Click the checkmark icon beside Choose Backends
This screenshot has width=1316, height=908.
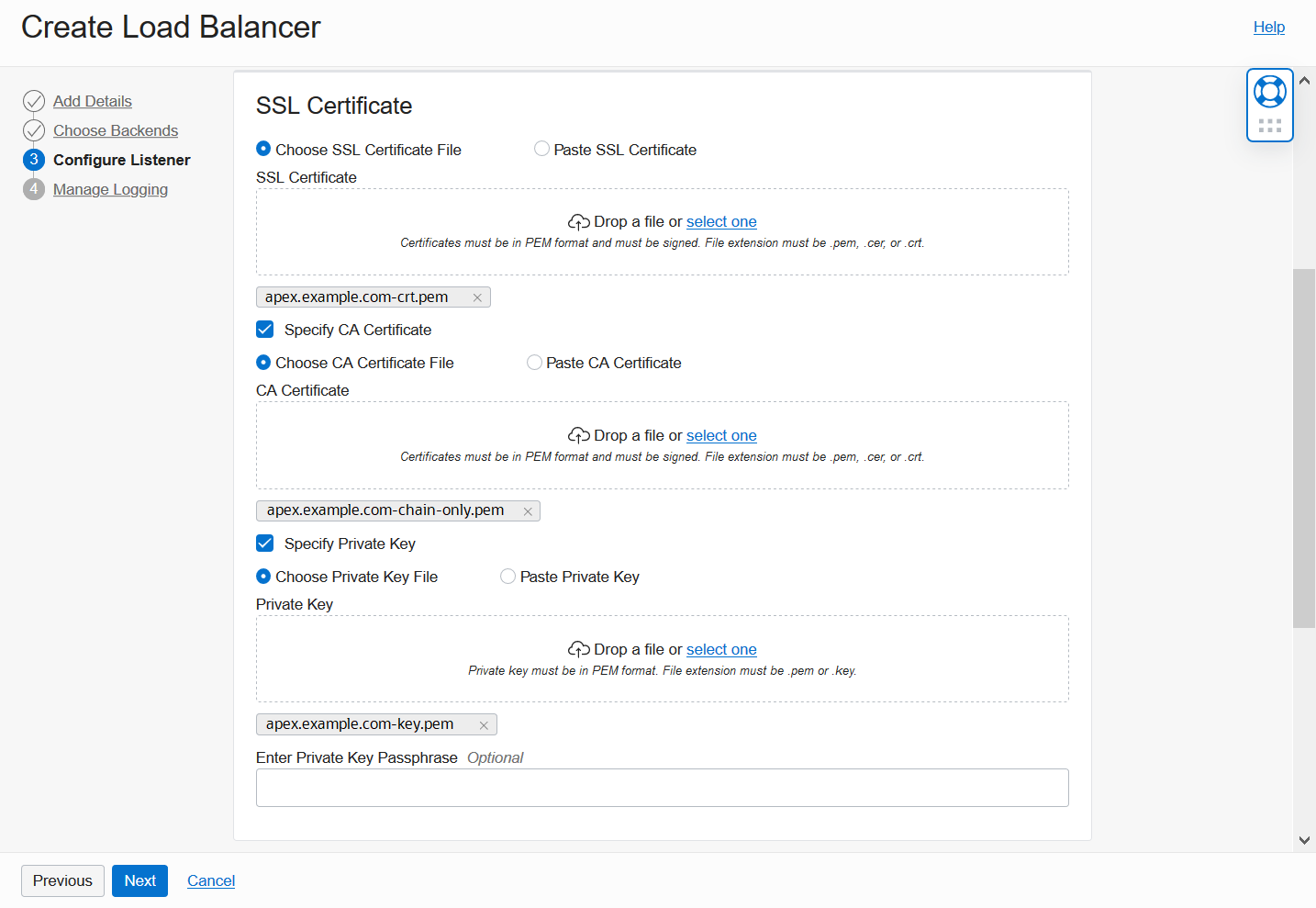(x=34, y=130)
